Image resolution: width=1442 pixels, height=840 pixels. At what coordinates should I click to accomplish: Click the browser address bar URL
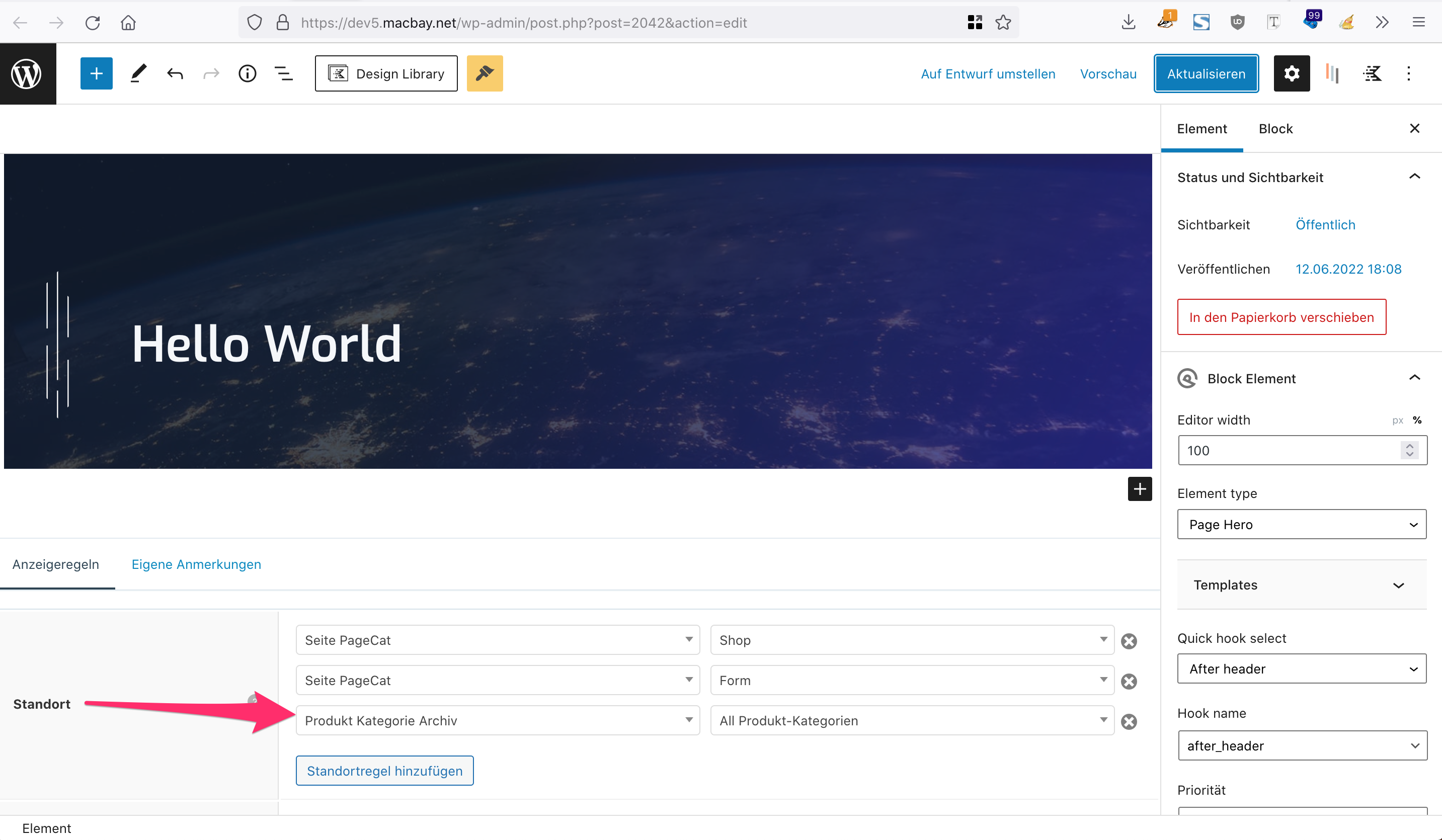pyautogui.click(x=524, y=23)
